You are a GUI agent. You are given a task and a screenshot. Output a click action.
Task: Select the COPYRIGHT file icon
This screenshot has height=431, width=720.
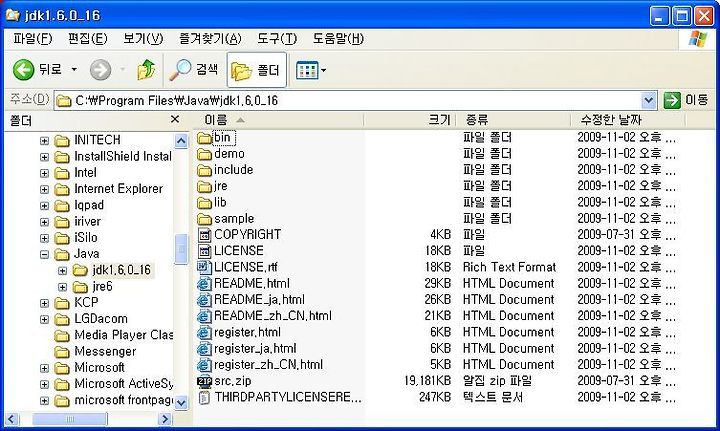pos(204,235)
